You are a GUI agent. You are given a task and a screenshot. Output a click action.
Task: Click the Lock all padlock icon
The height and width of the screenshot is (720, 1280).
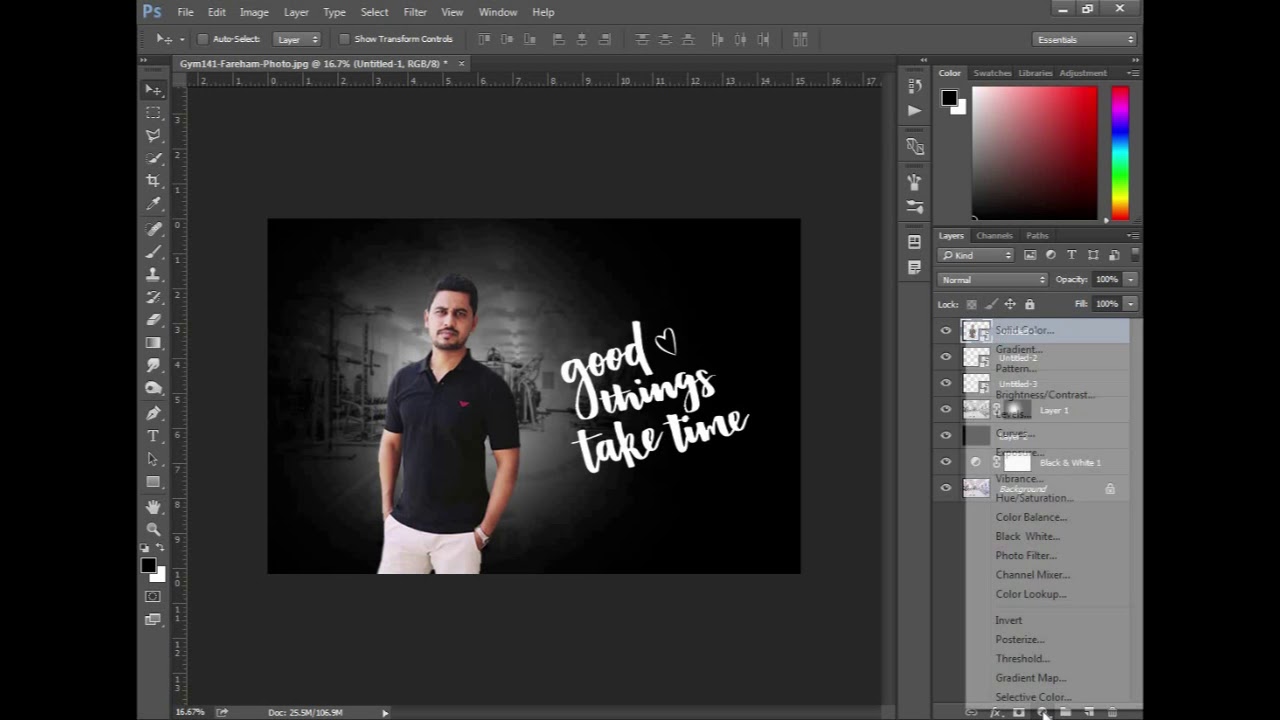tap(1029, 304)
